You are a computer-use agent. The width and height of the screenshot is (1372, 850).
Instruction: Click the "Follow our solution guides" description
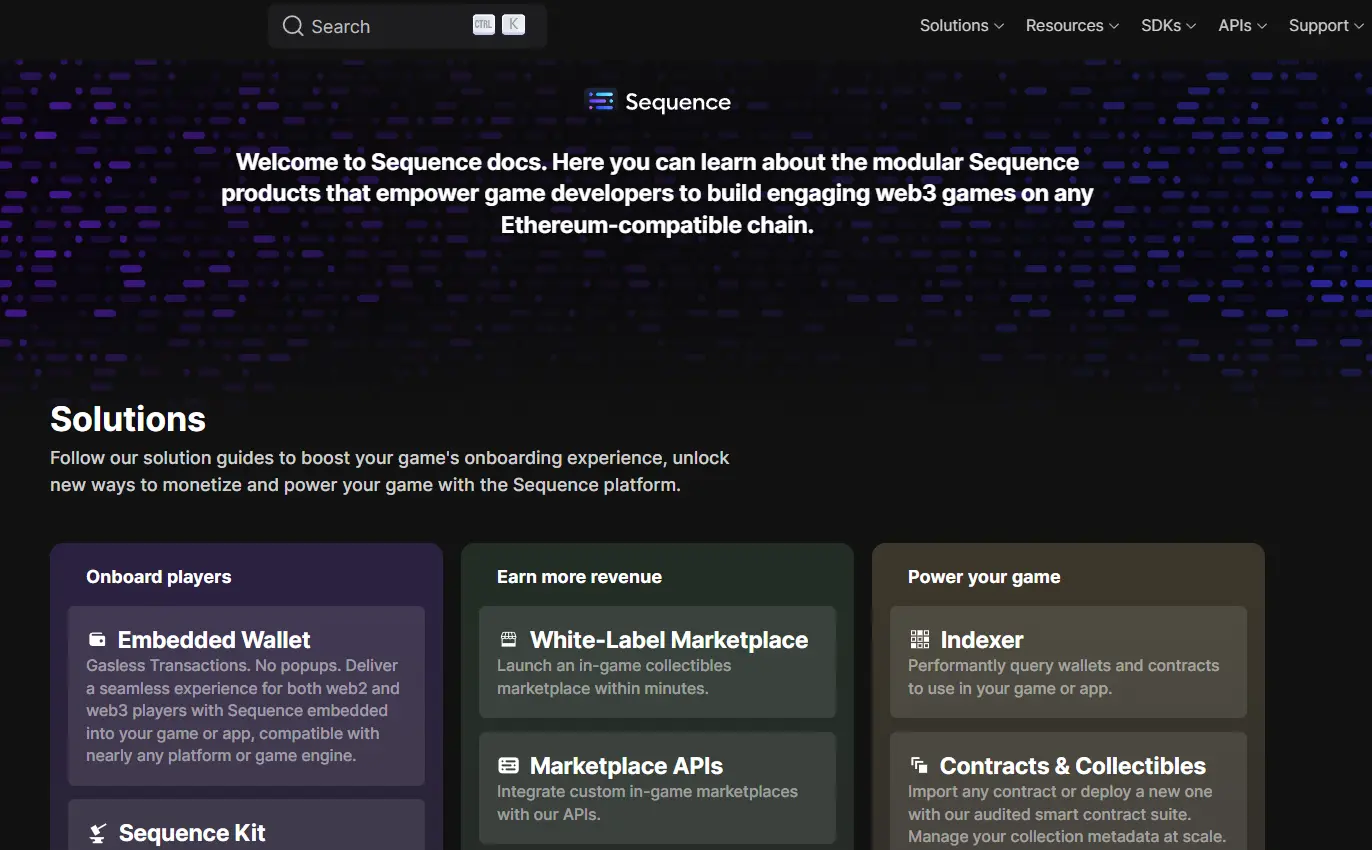390,471
